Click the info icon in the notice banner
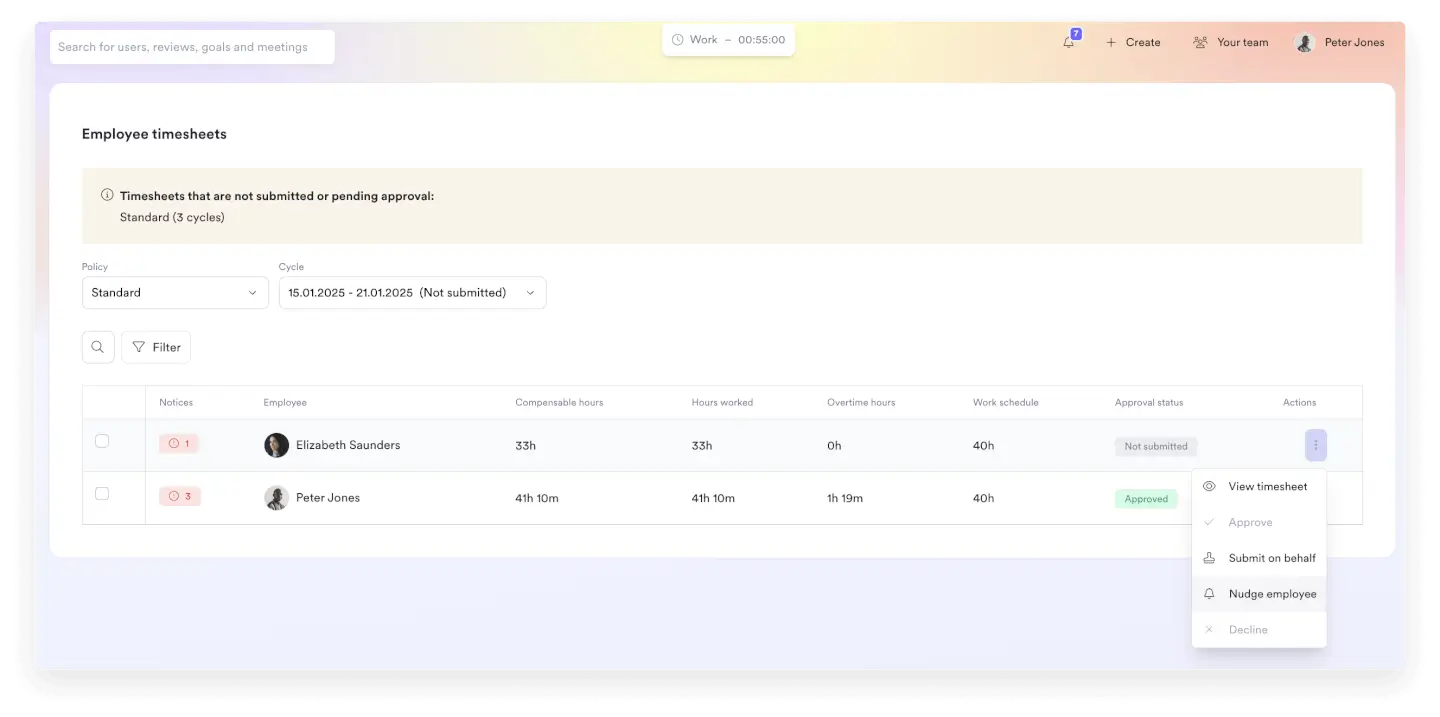Image resolution: width=1440 pixels, height=717 pixels. click(x=107, y=195)
